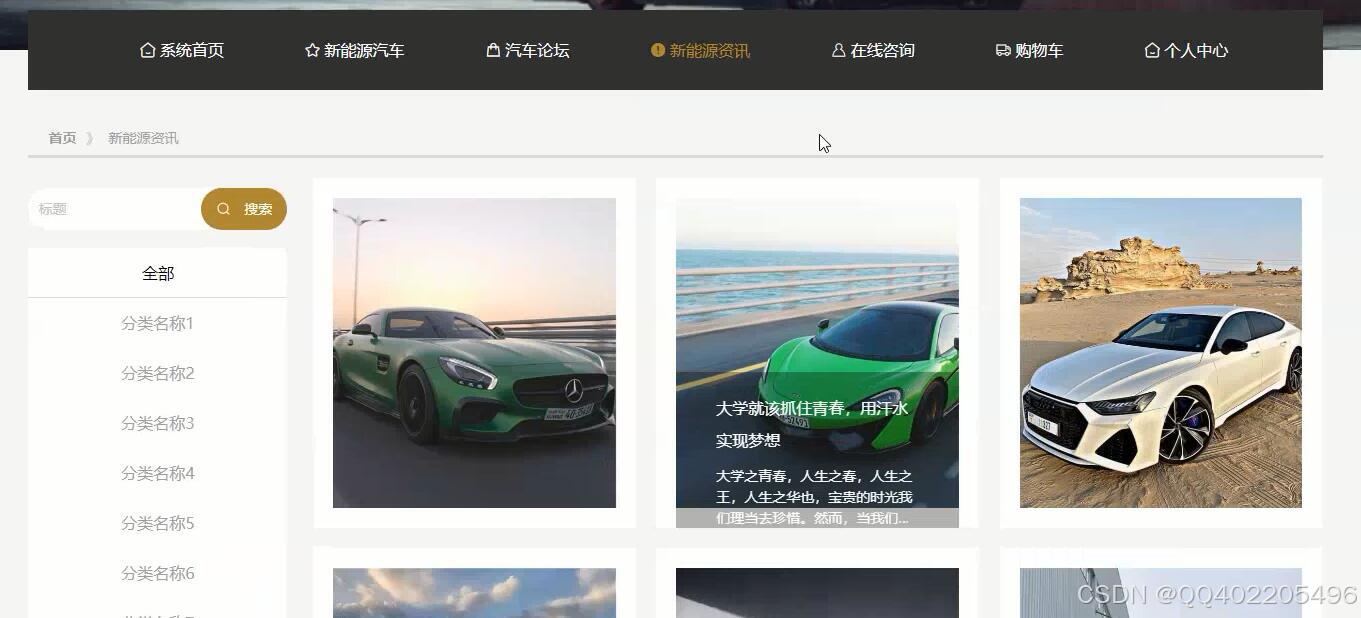Open the cloudy-sky thumbnail in second row
The width and height of the screenshot is (1361, 618).
click(x=474, y=593)
